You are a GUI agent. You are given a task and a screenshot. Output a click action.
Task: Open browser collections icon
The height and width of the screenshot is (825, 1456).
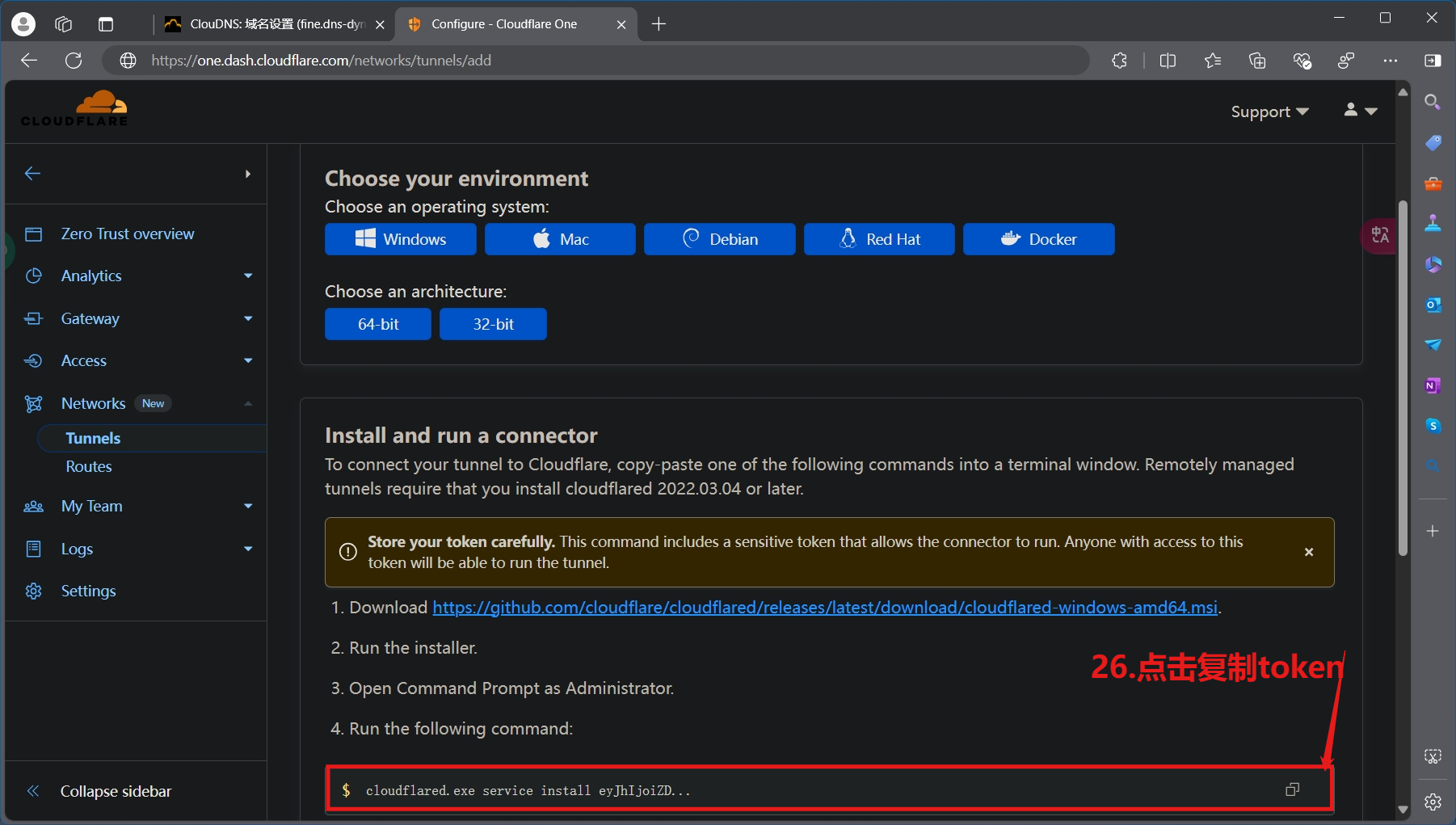pyautogui.click(x=1257, y=61)
